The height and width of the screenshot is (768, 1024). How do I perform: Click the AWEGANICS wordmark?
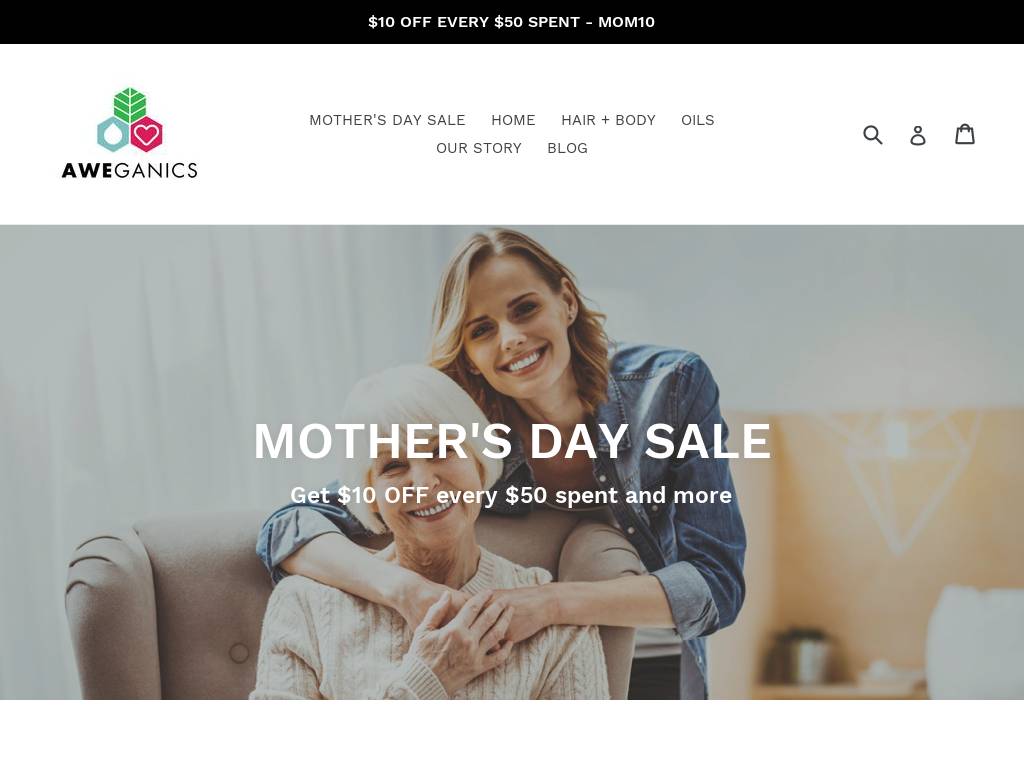[129, 170]
